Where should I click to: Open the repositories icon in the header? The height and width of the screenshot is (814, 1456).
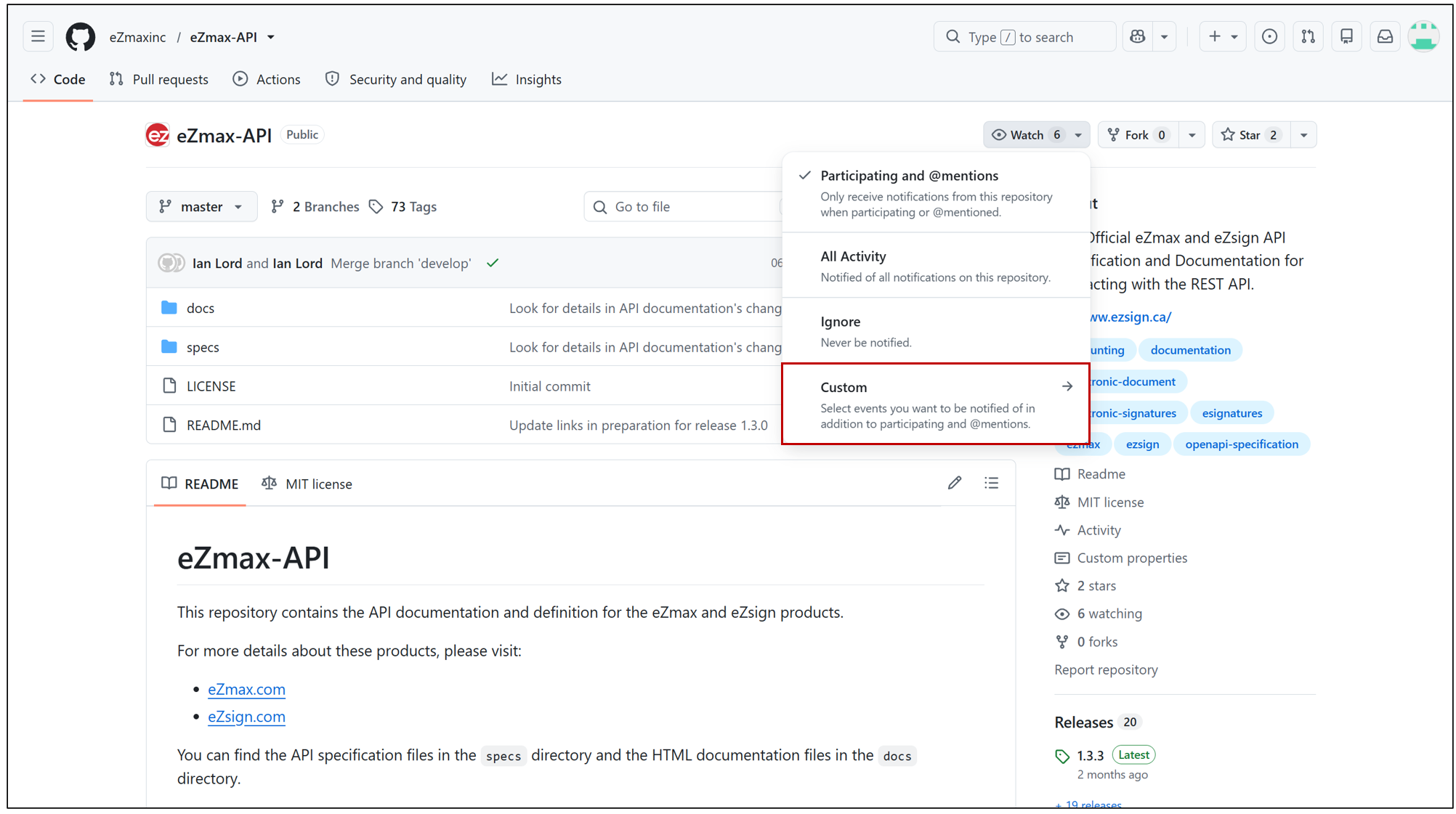click(1346, 36)
